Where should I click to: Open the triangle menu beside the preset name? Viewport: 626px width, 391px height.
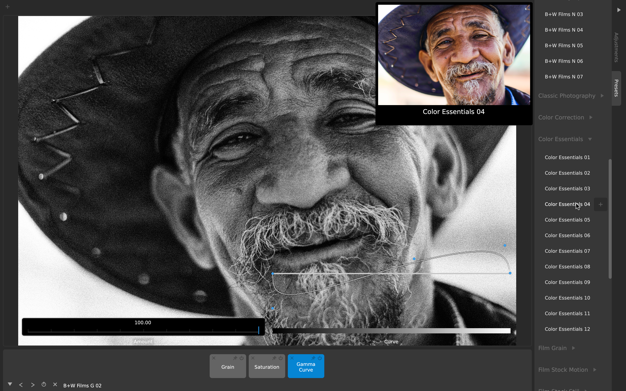pos(10,385)
